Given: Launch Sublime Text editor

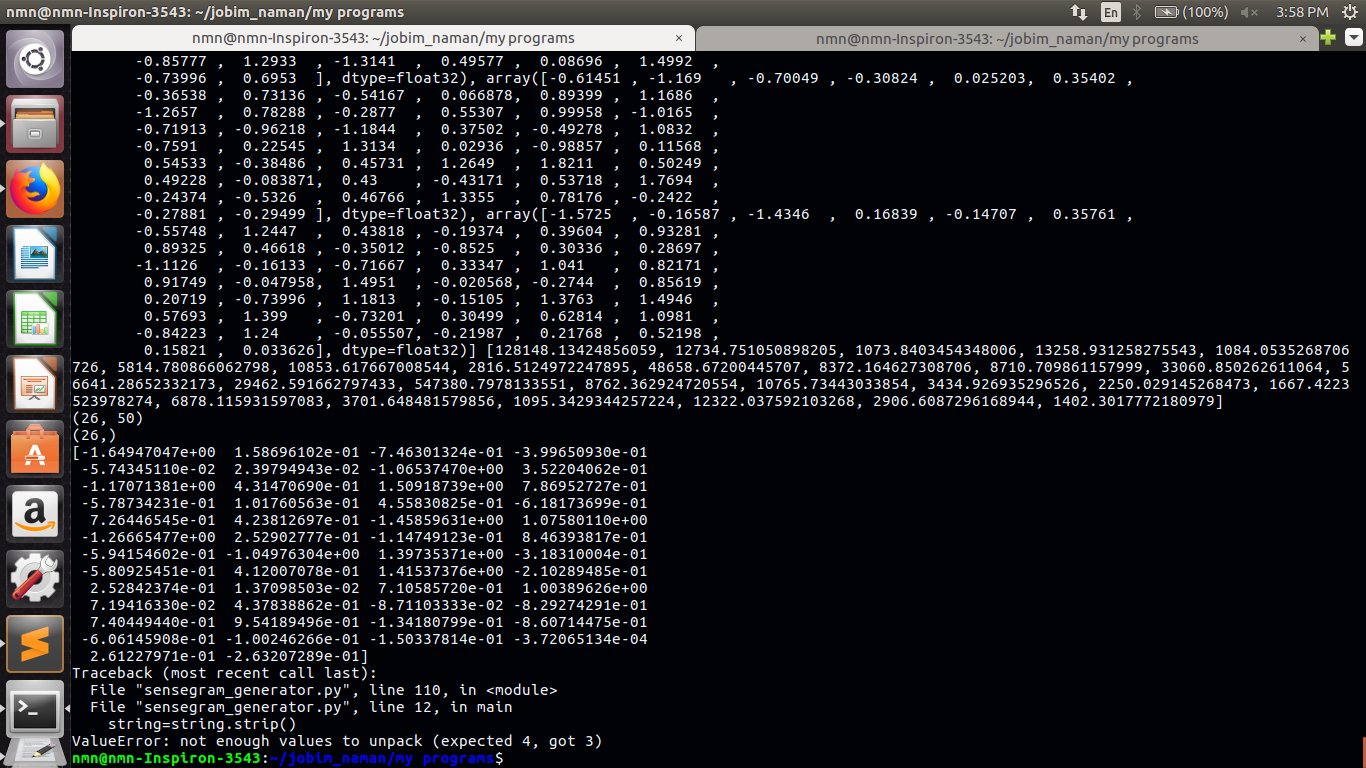Looking at the screenshot, I should click(35, 644).
